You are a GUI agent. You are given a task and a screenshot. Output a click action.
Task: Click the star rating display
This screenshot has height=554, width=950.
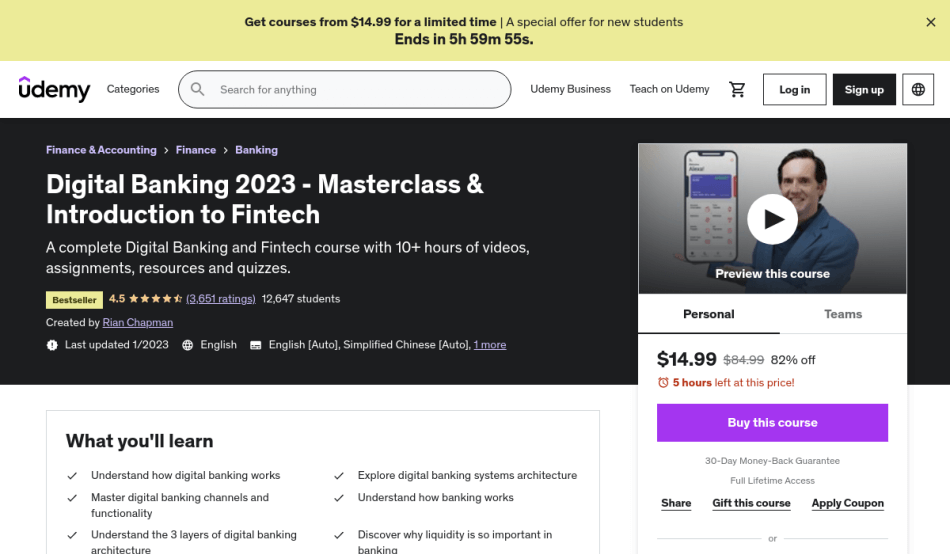[x=155, y=298]
